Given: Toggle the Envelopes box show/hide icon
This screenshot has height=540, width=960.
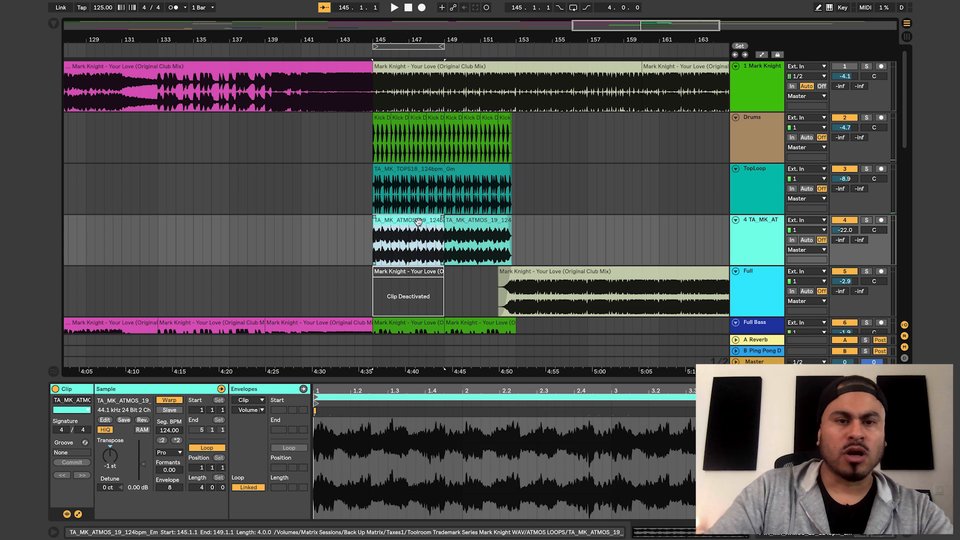Looking at the screenshot, I should coord(304,389).
